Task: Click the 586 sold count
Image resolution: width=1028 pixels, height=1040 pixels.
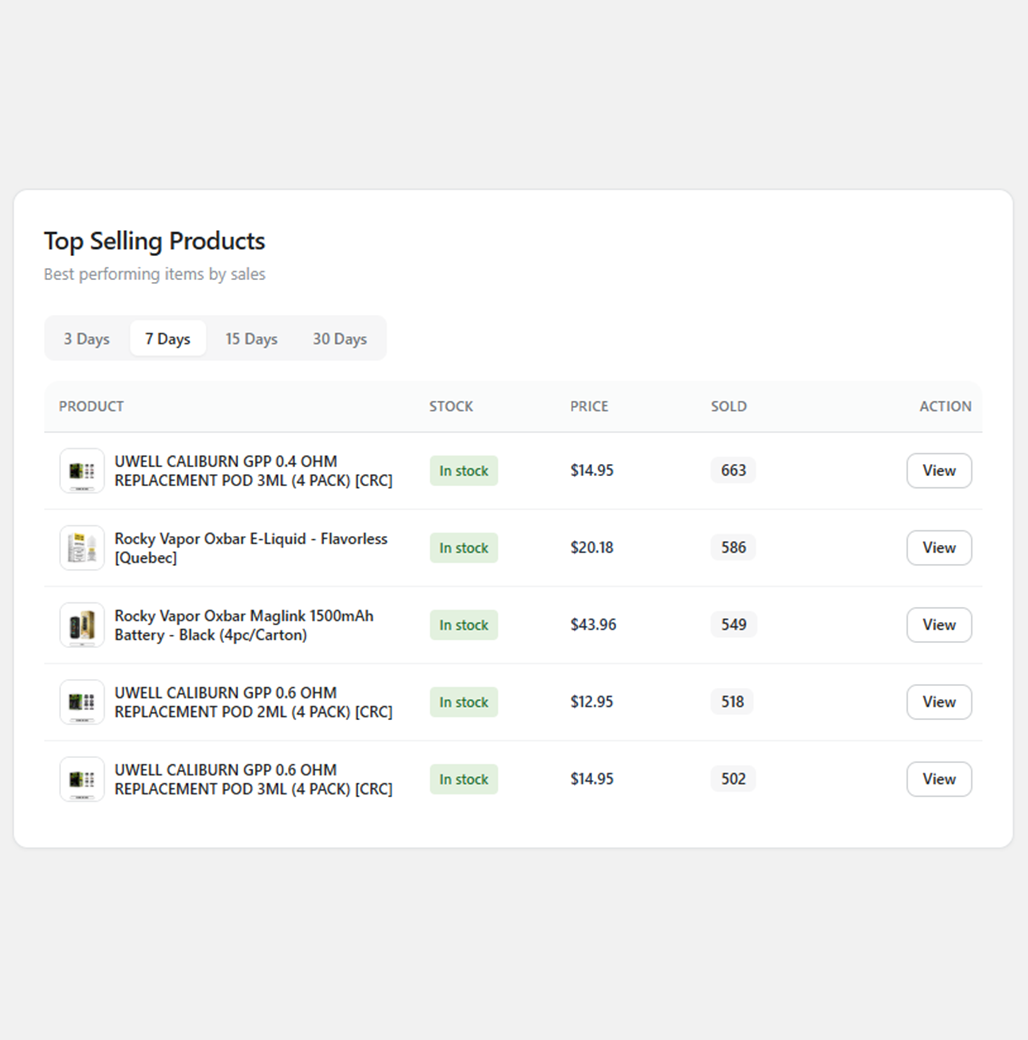Action: tap(734, 548)
